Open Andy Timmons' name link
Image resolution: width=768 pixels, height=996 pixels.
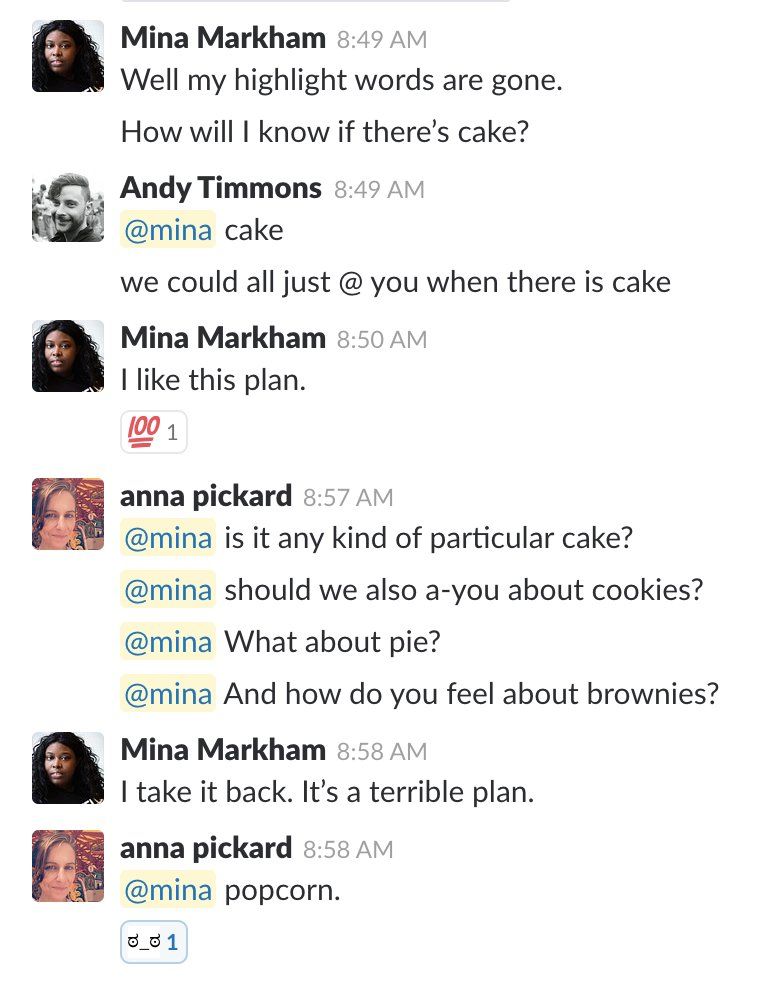[x=221, y=188]
